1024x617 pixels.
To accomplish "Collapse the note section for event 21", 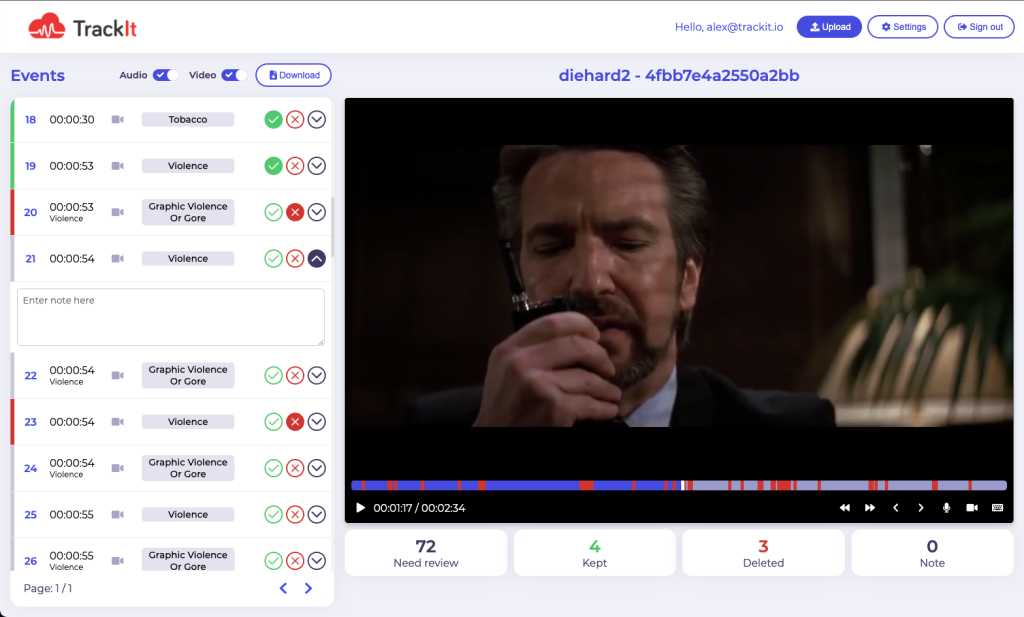I will click(x=317, y=258).
